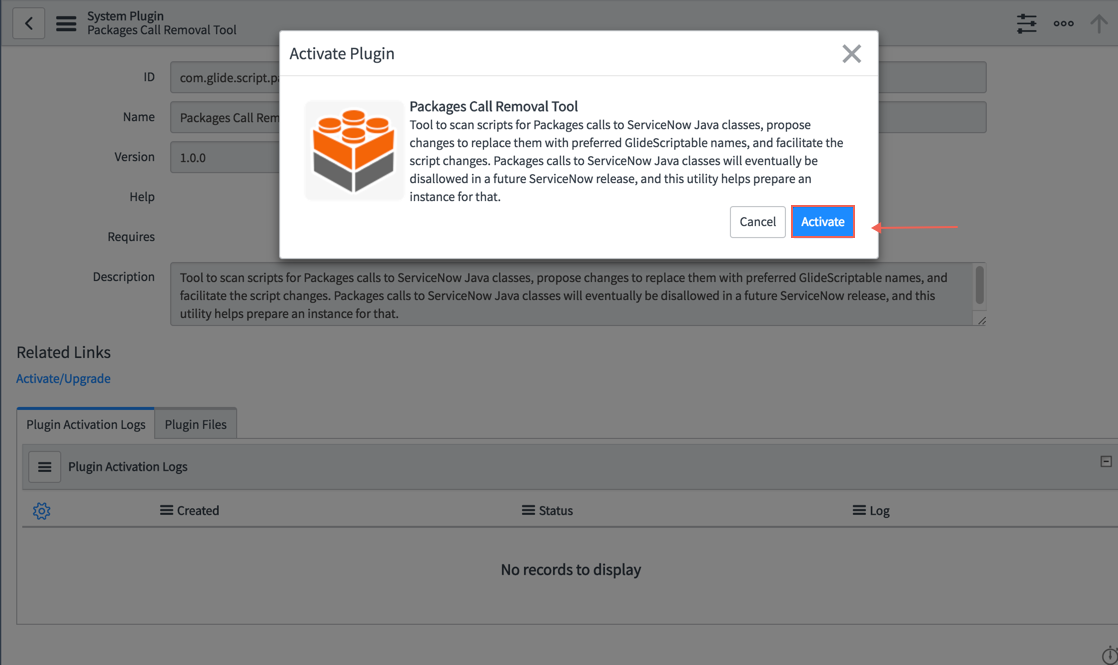The image size is (1118, 665).
Task: Open the Status column menu icon
Action: (528, 510)
